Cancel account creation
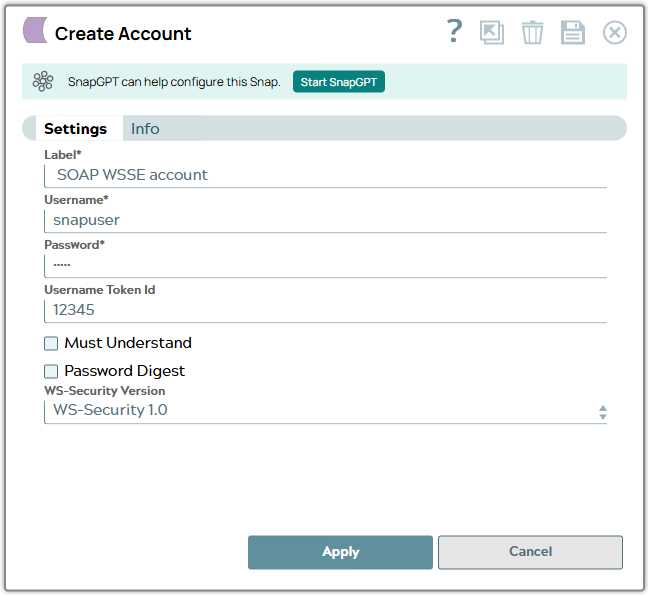 [x=530, y=552]
